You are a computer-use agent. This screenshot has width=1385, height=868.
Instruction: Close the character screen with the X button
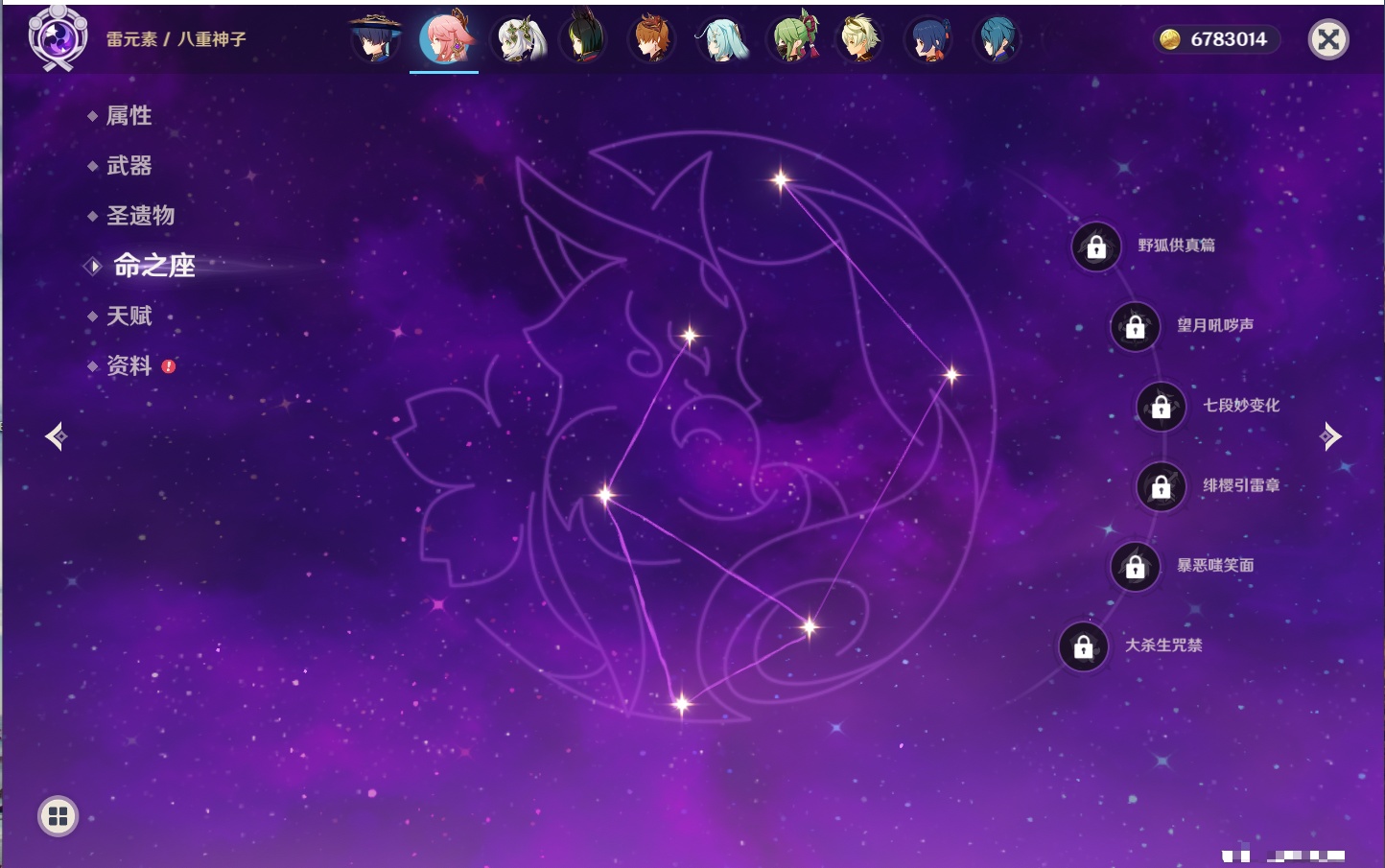pos(1328,39)
